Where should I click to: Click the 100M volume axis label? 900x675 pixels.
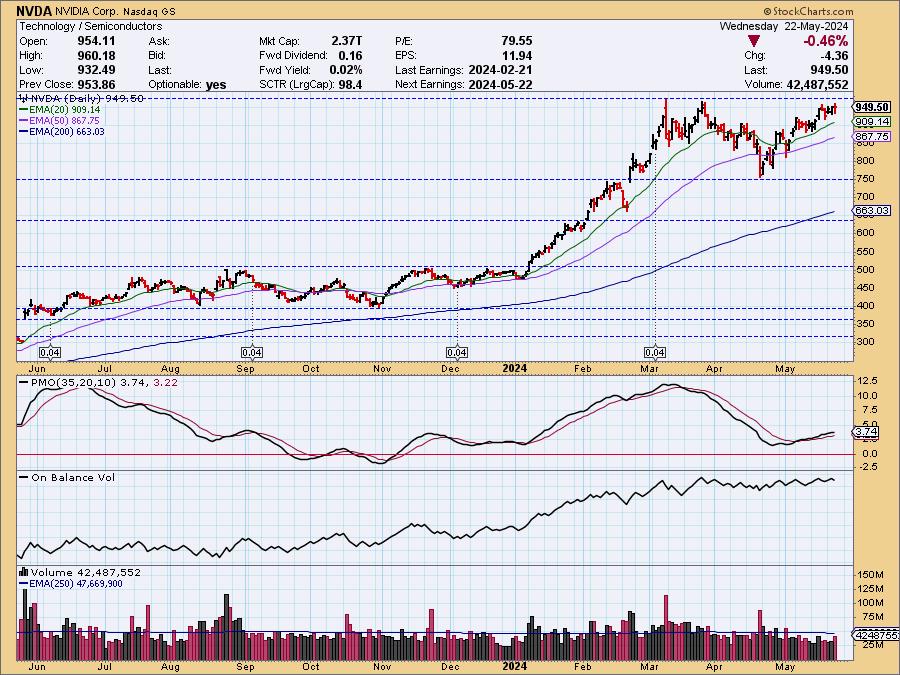click(x=870, y=603)
